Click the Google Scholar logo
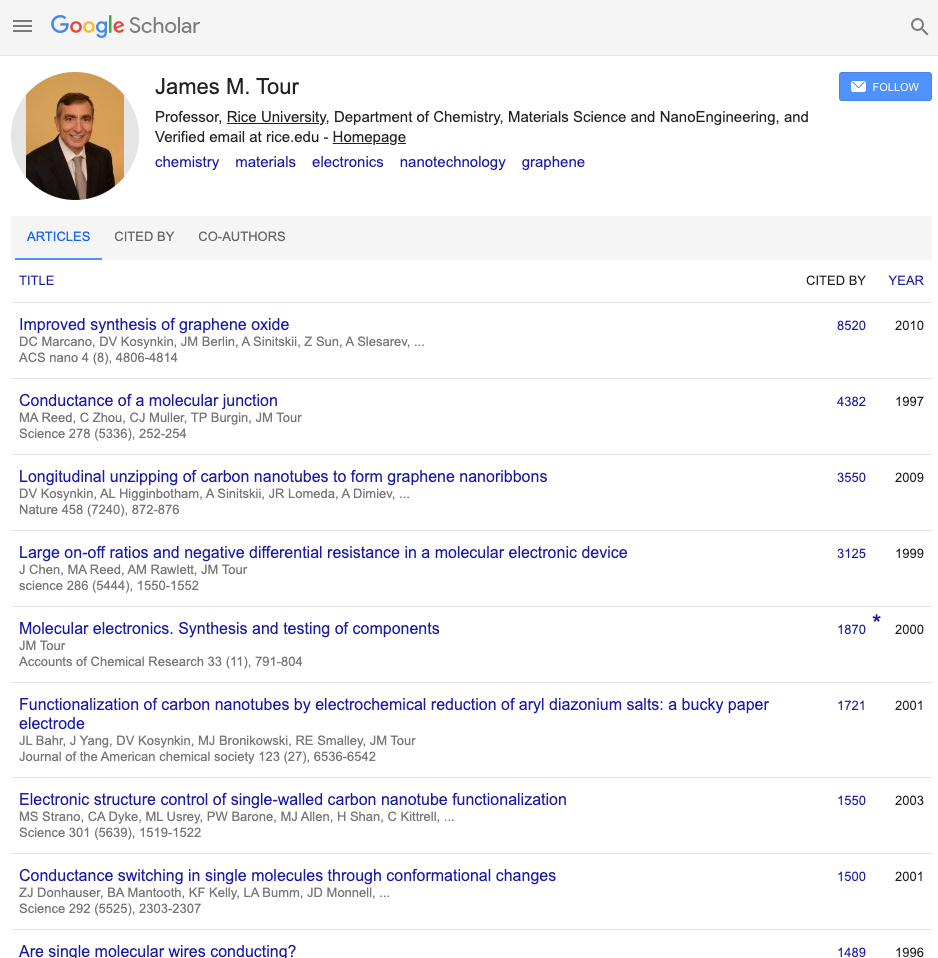This screenshot has width=938, height=958. (x=125, y=26)
